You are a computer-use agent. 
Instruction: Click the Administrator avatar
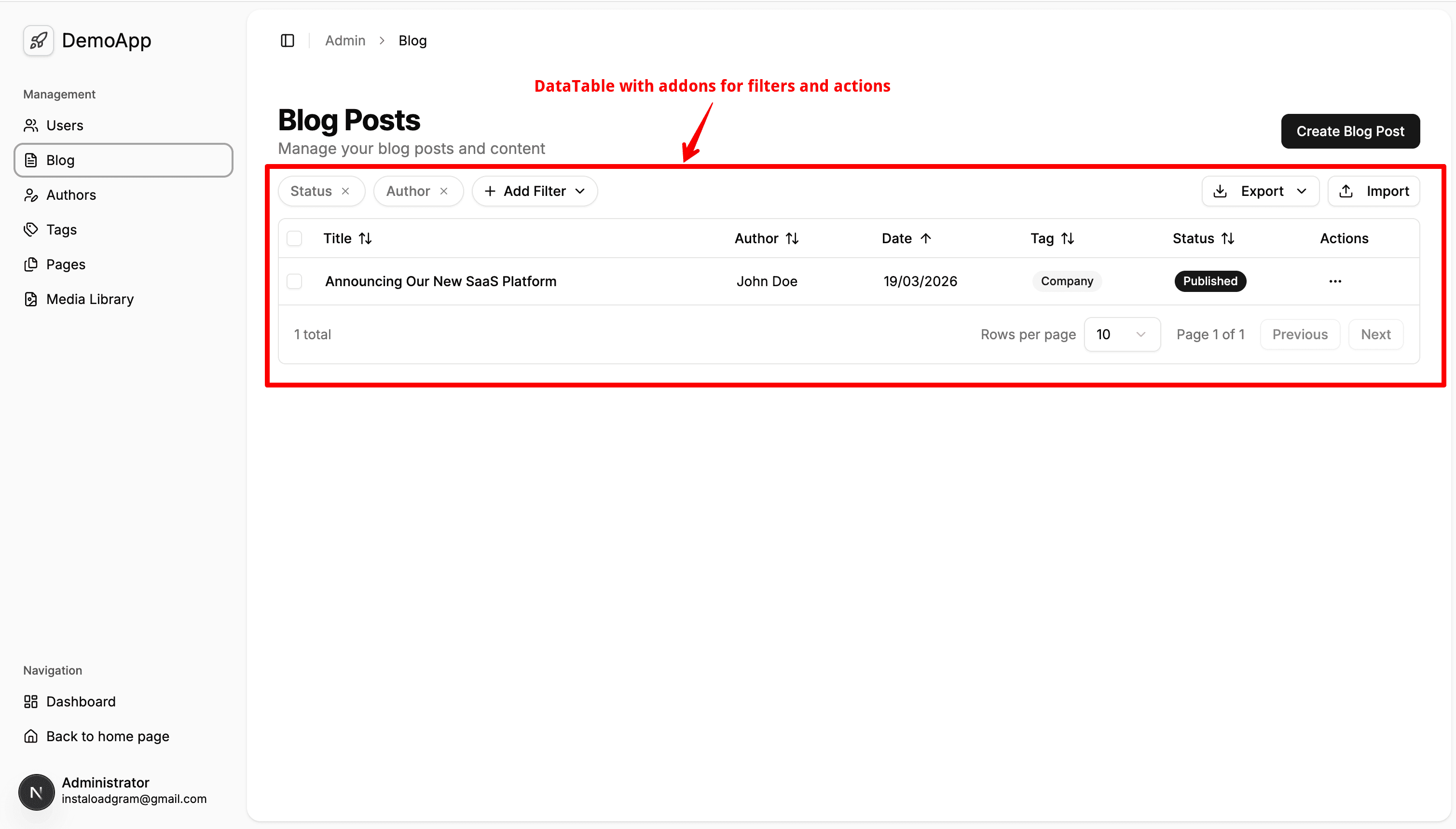37,791
